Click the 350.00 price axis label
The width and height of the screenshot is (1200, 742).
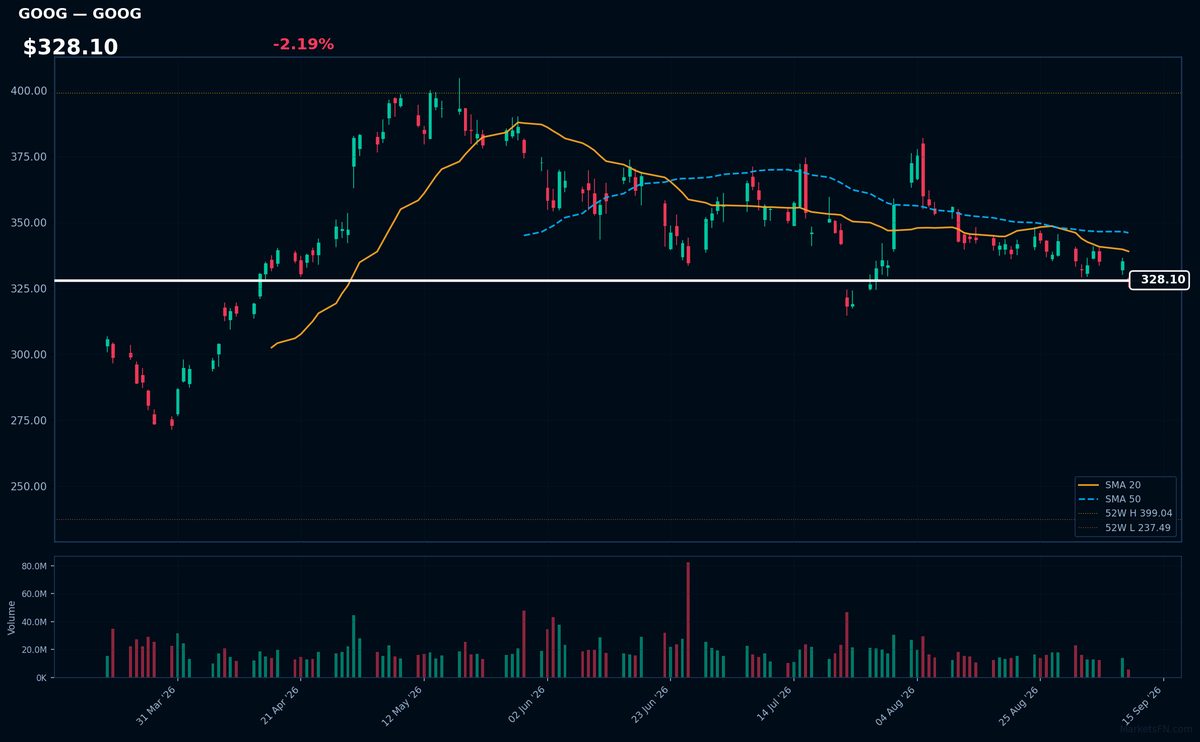tap(29, 223)
